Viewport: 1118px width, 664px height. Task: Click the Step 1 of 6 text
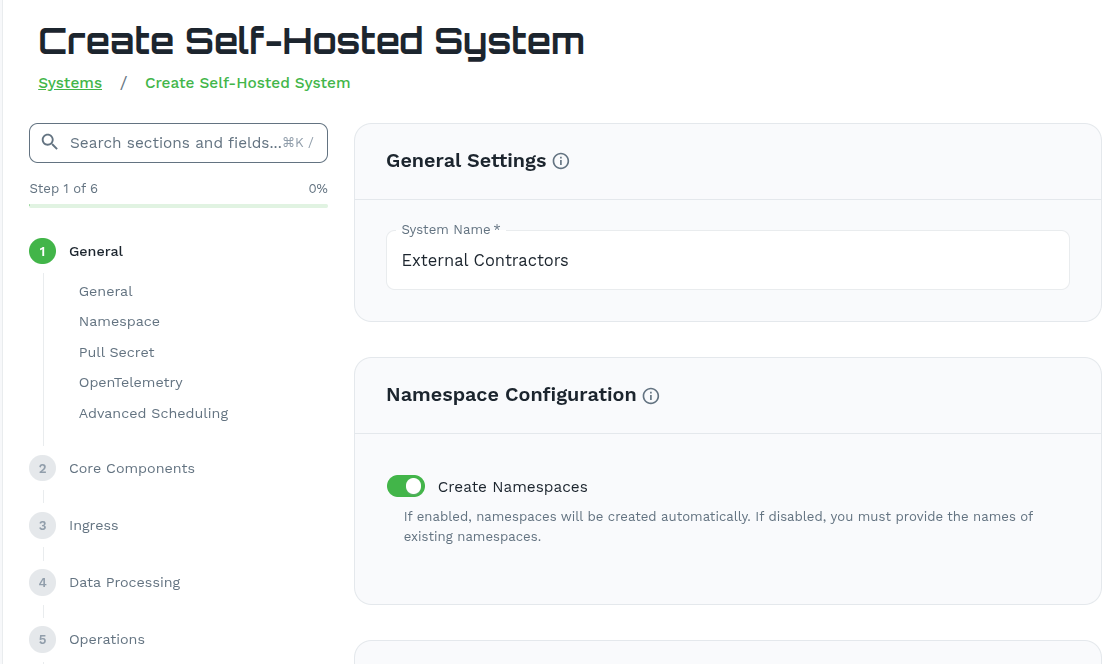coord(63,188)
